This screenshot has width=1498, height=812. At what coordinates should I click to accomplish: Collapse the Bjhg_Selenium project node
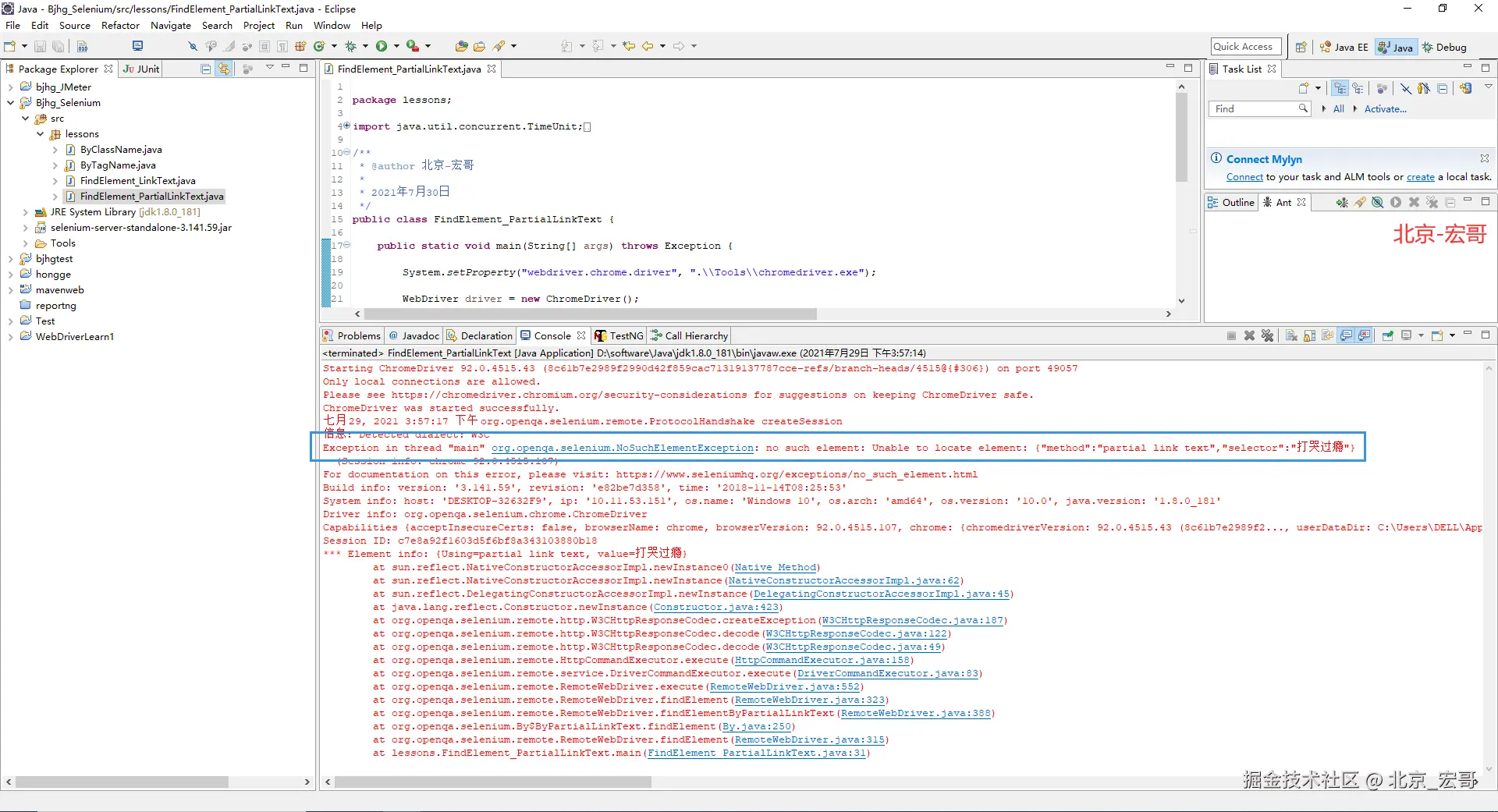[10, 103]
